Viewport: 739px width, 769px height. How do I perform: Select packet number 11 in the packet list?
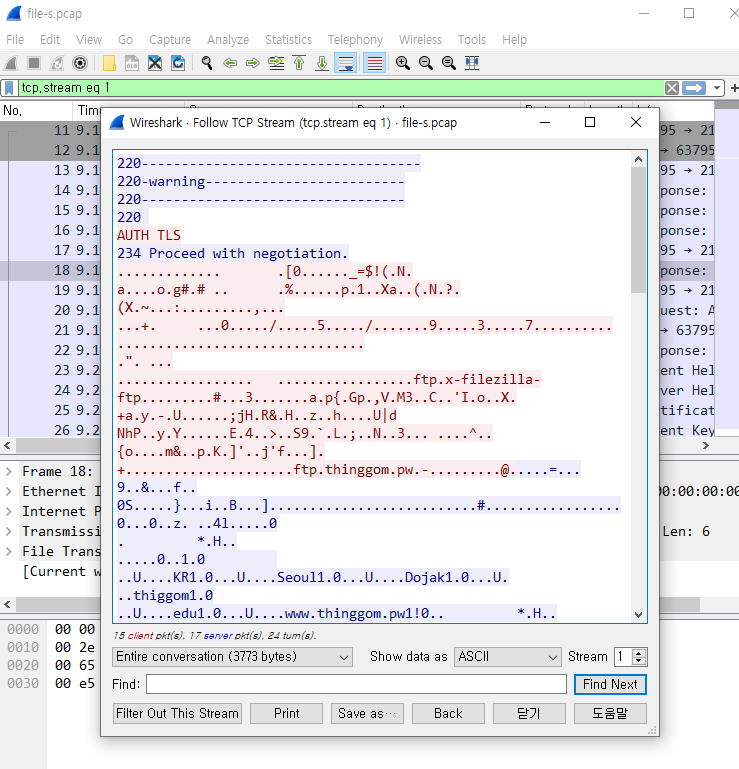point(50,130)
